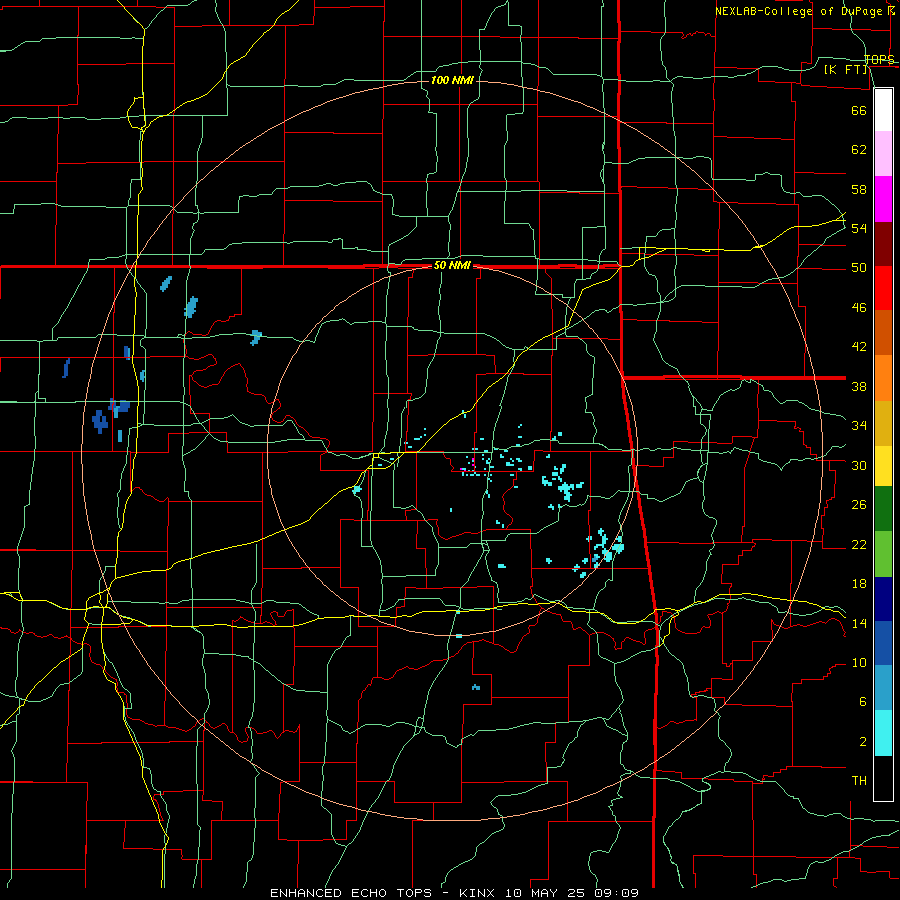Click the "[K FT]" units label
This screenshot has height=900, width=900.
(x=845, y=70)
